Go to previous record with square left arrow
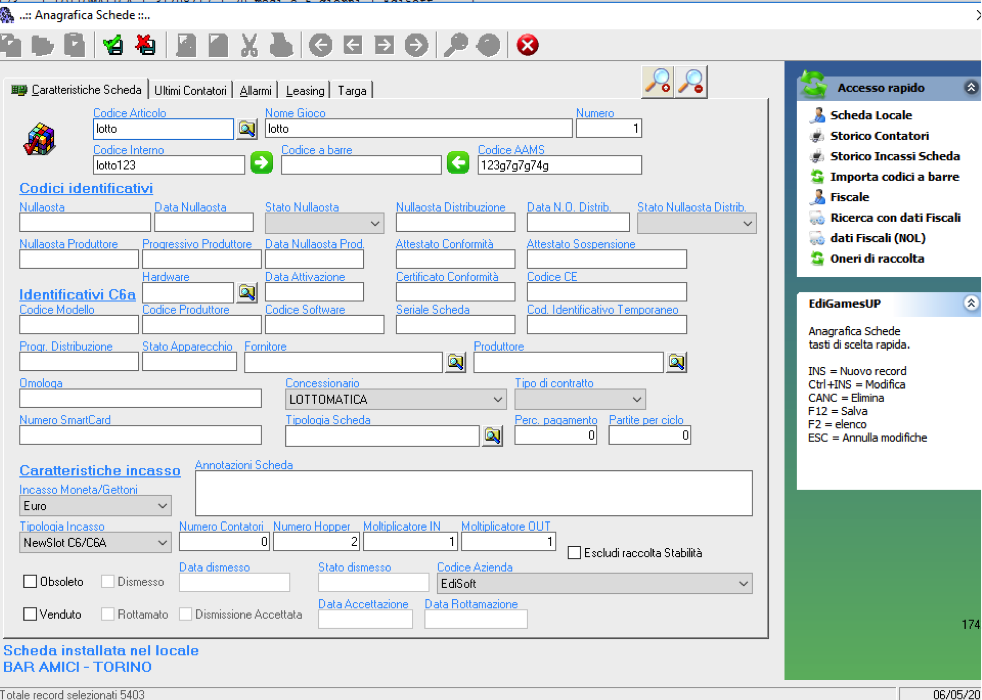The height and width of the screenshot is (700, 982). pos(353,45)
